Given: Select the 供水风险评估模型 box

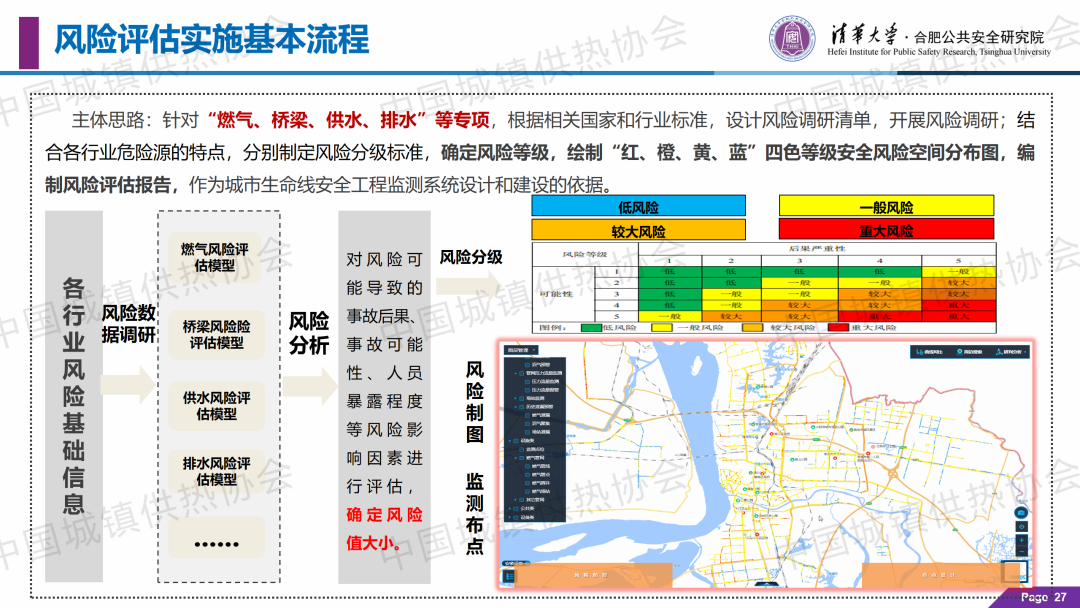Looking at the screenshot, I should click(215, 405).
